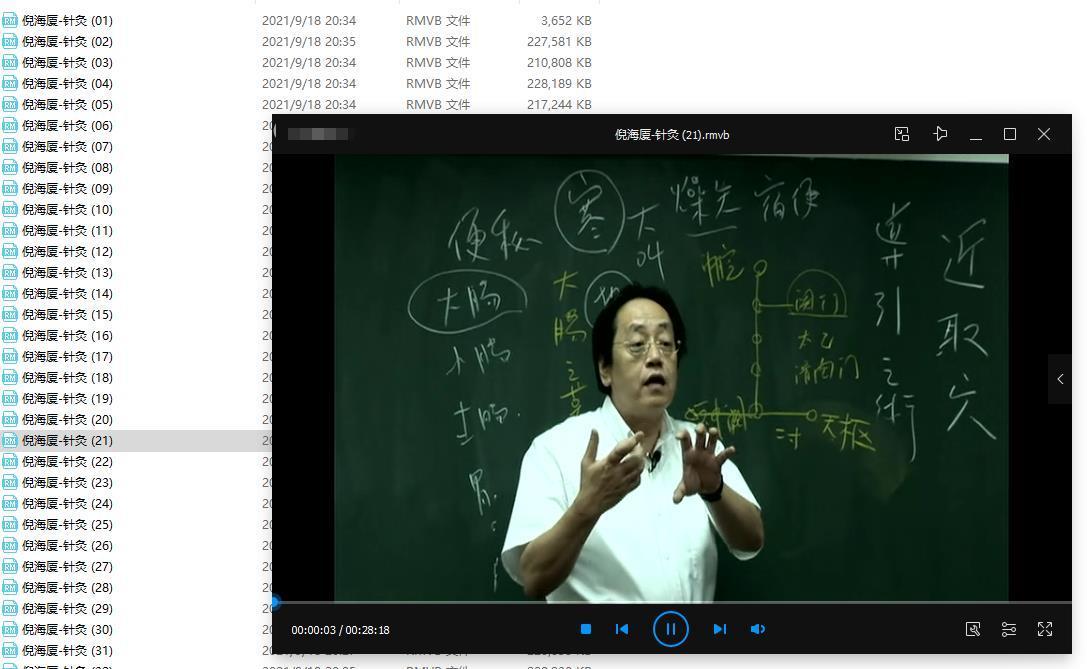Image resolution: width=1087 pixels, height=669 pixels.
Task: Skip to the previous video
Action: click(x=622, y=629)
